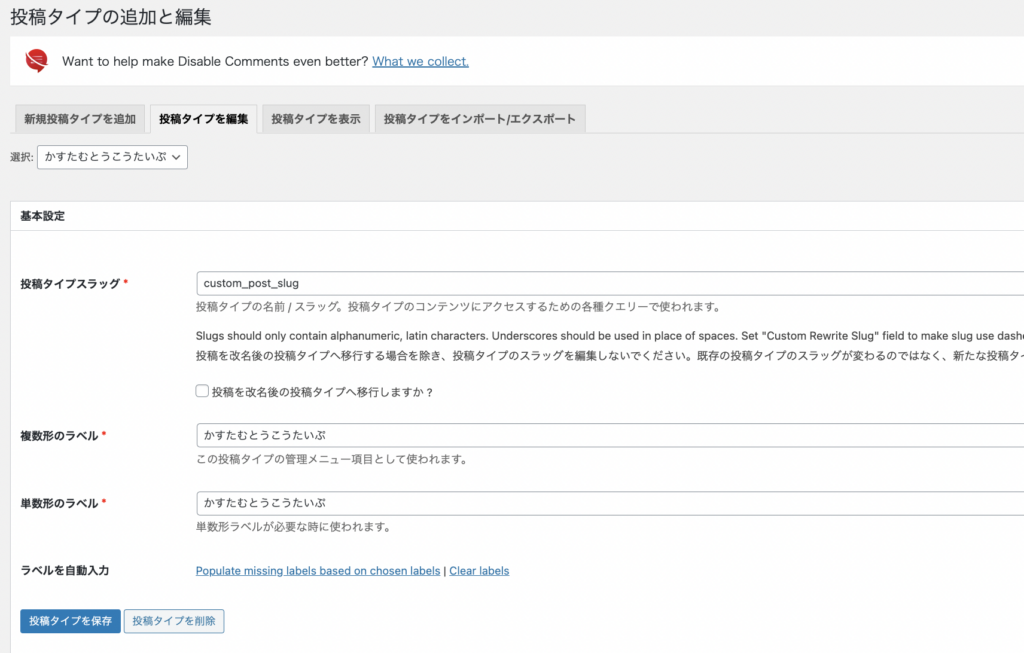Enable the 投稿を改名後の投稿タイプへ移行しますか checkbox
This screenshot has width=1024, height=653.
[x=202, y=392]
